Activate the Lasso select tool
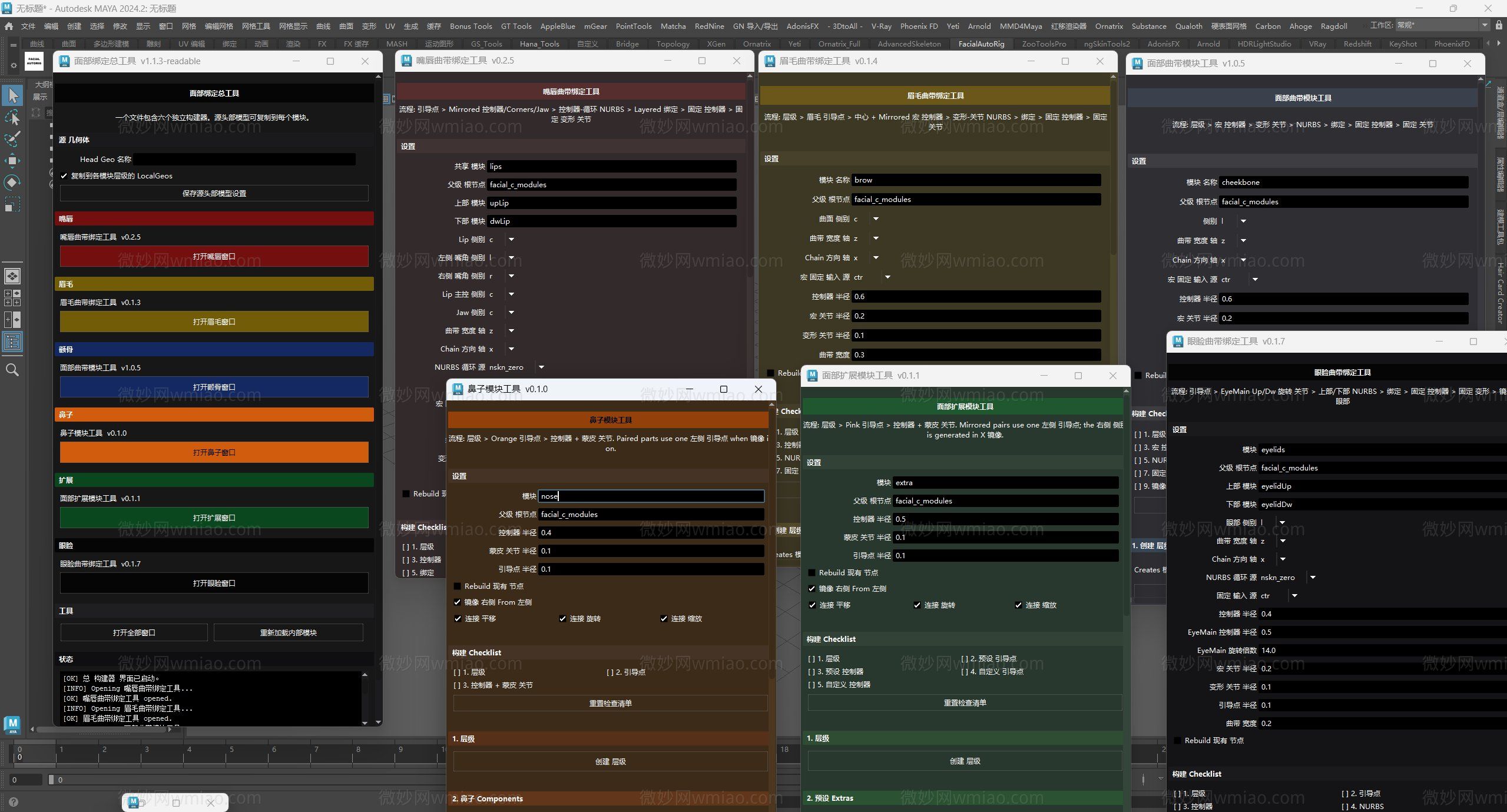 coord(12,117)
